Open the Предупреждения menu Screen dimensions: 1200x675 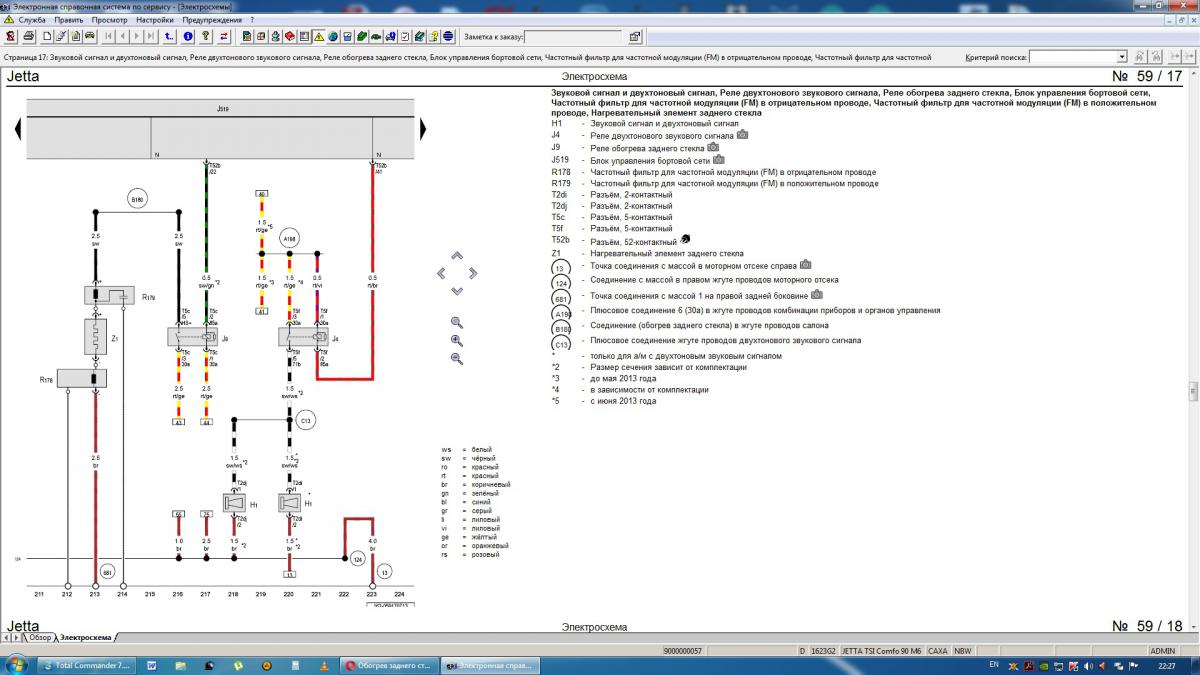tap(213, 20)
